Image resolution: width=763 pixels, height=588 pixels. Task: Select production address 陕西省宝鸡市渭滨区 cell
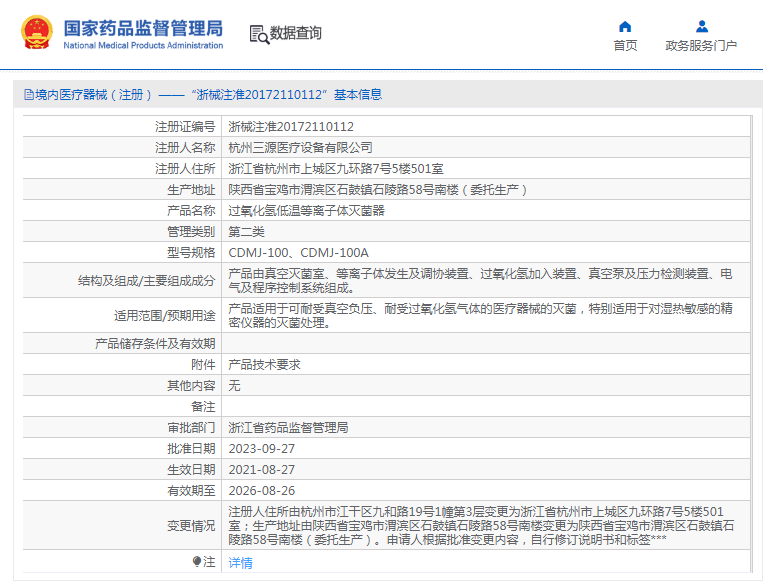tap(378, 189)
